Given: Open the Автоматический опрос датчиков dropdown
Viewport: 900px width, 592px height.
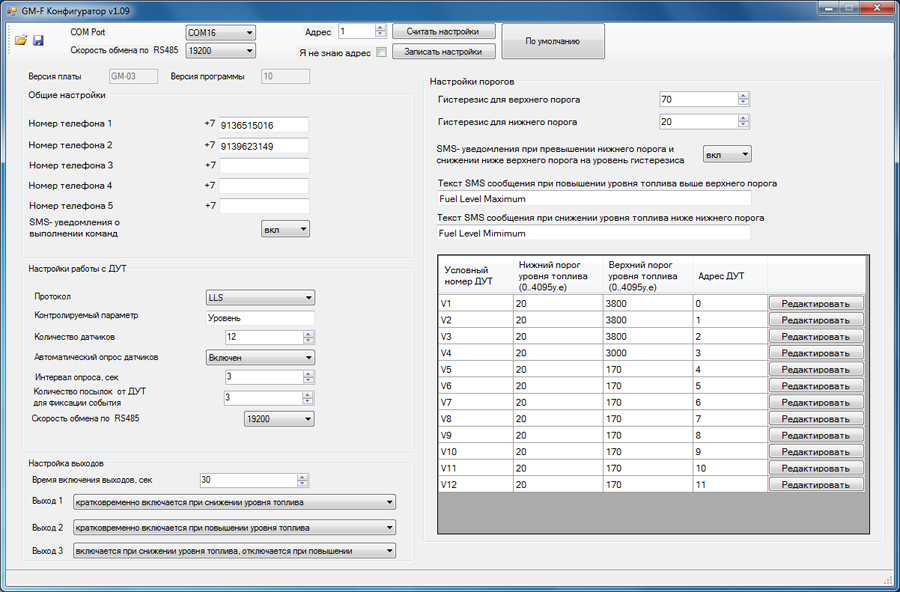Looking at the screenshot, I should (x=259, y=357).
